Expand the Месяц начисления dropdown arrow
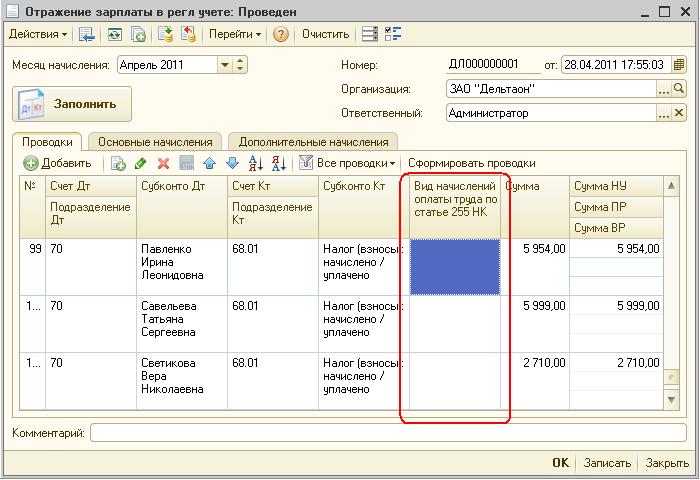 tap(225, 65)
